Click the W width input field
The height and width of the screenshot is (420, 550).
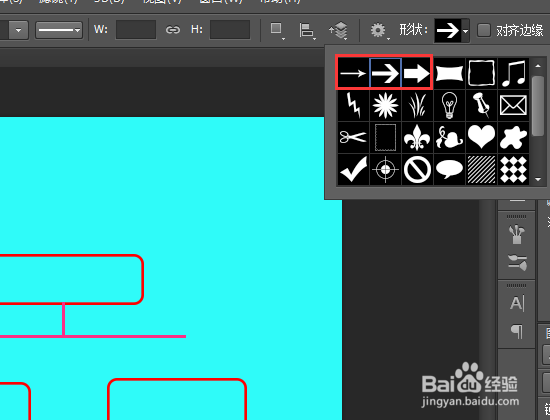pos(136,29)
